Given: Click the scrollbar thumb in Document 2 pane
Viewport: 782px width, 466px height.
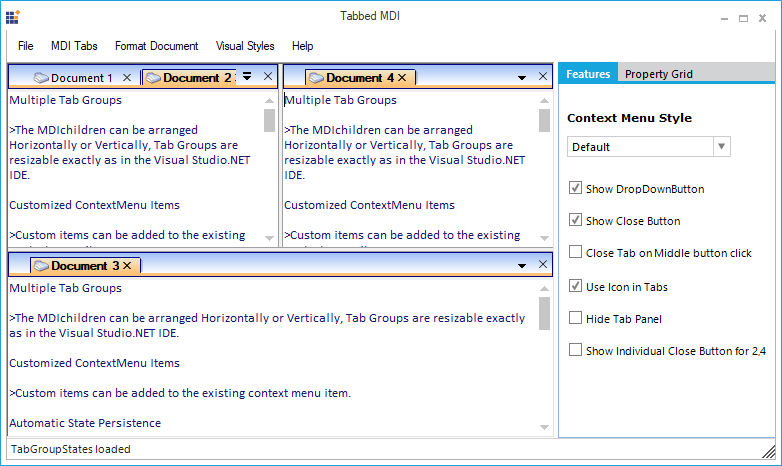Looking at the screenshot, I should [269, 120].
